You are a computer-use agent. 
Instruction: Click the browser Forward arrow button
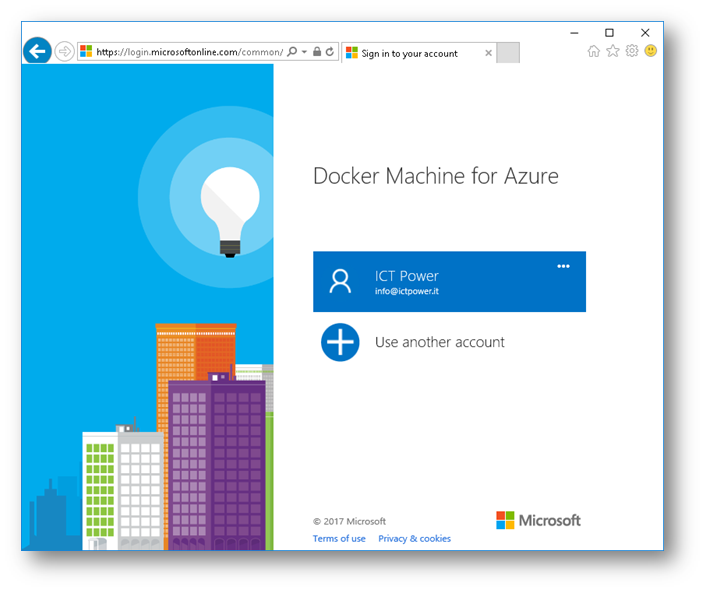[65, 51]
